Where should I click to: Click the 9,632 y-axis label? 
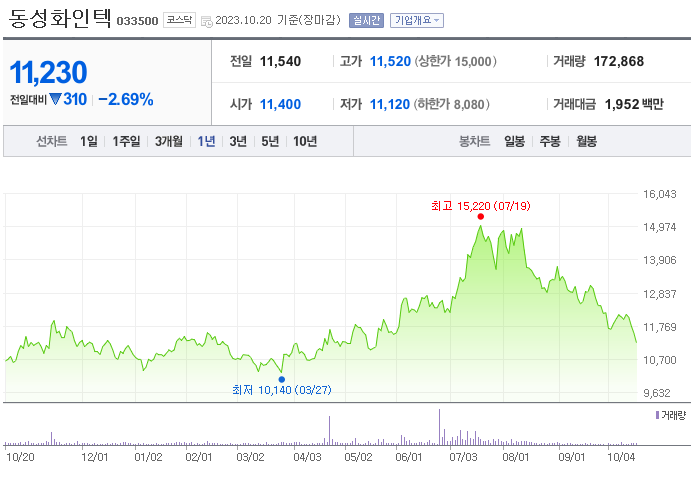659,393
